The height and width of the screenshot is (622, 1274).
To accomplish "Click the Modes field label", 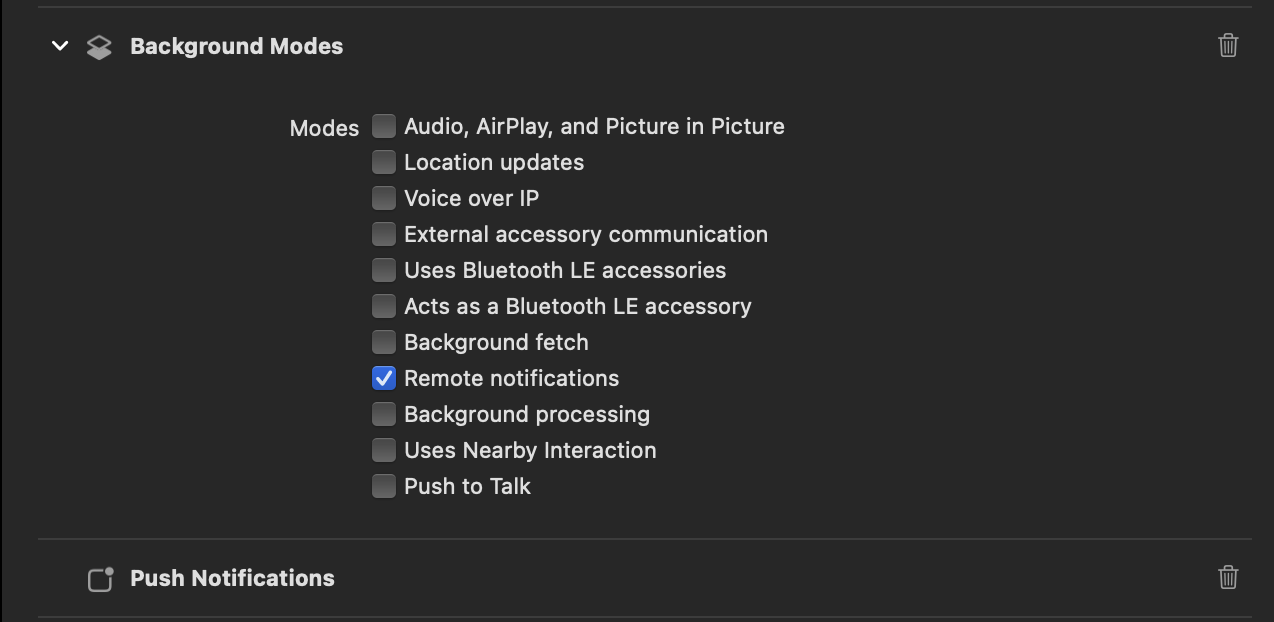I will click(324, 128).
